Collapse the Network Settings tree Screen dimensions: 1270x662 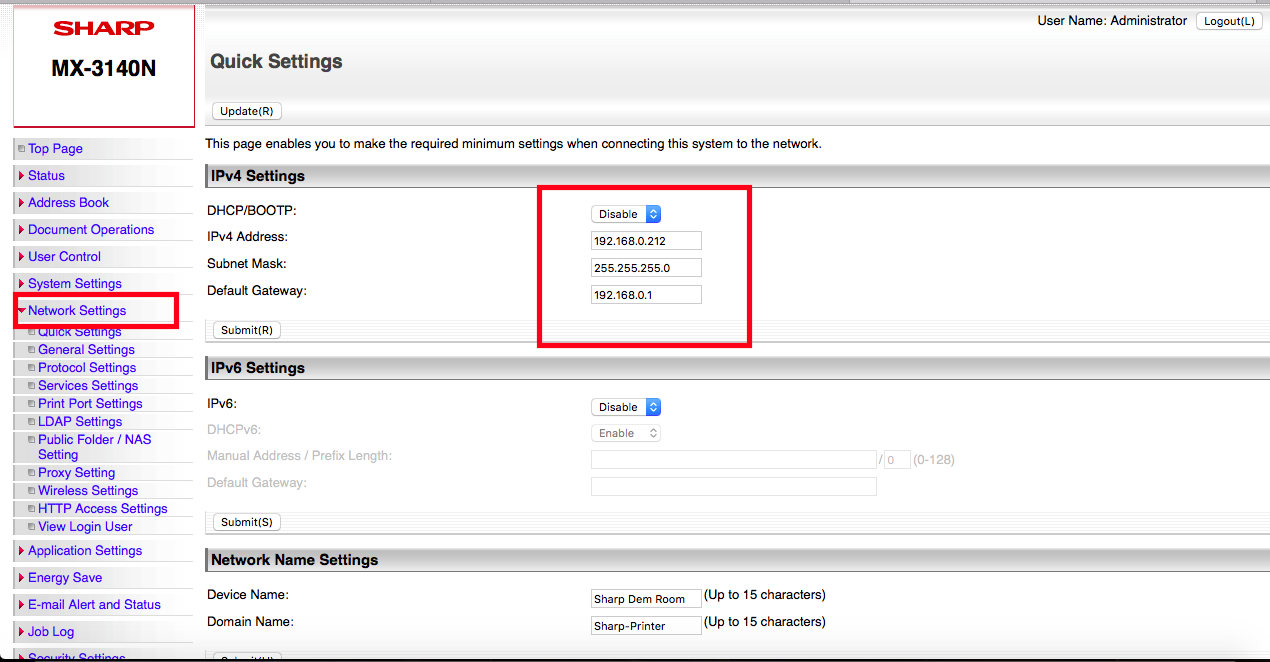pyautogui.click(x=78, y=310)
